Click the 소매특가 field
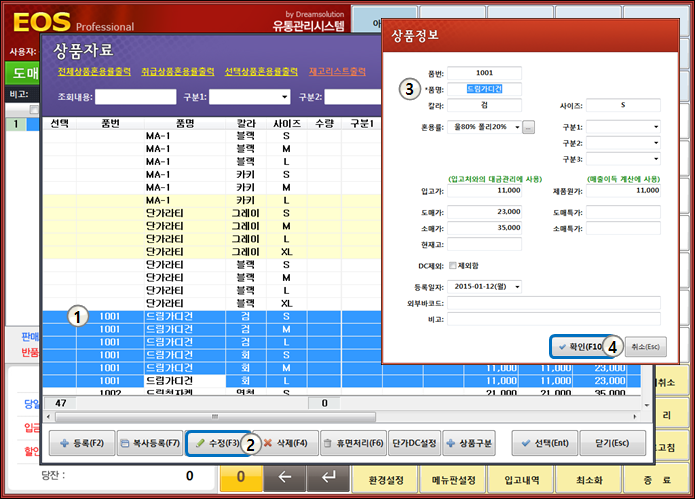The width and height of the screenshot is (695, 499). [623, 228]
